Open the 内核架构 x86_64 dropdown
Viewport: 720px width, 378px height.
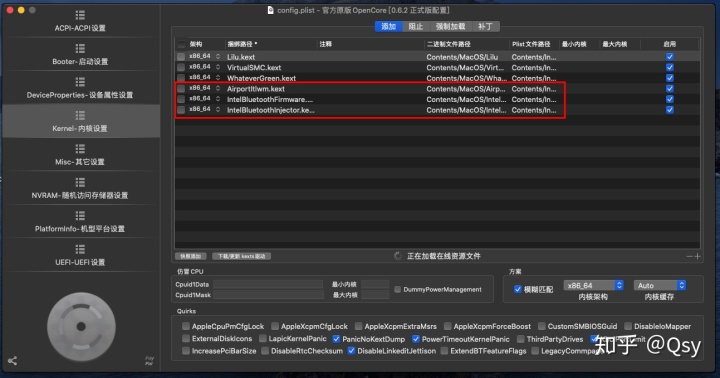point(593,285)
